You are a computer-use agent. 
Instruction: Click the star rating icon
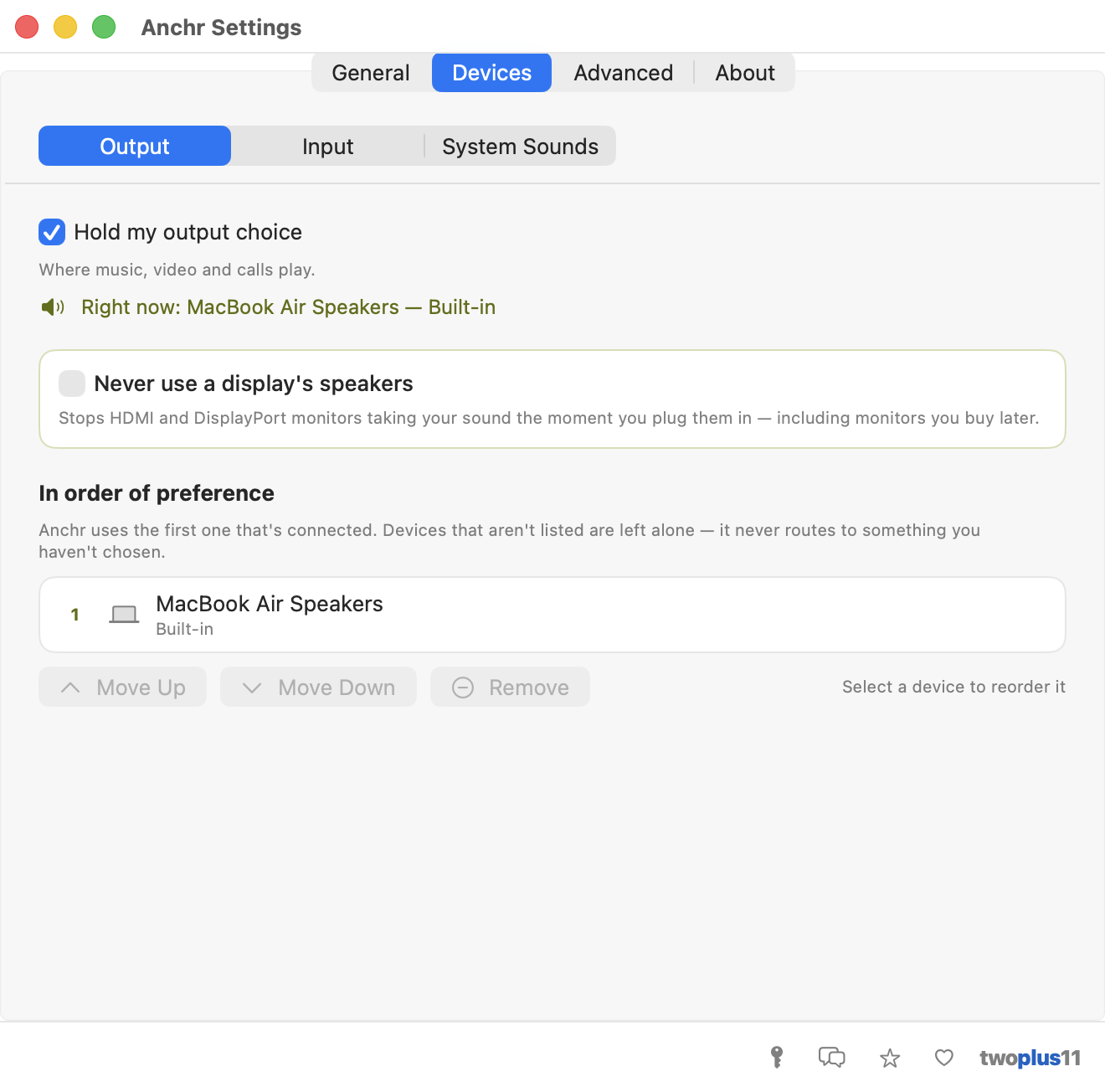pos(890,1059)
